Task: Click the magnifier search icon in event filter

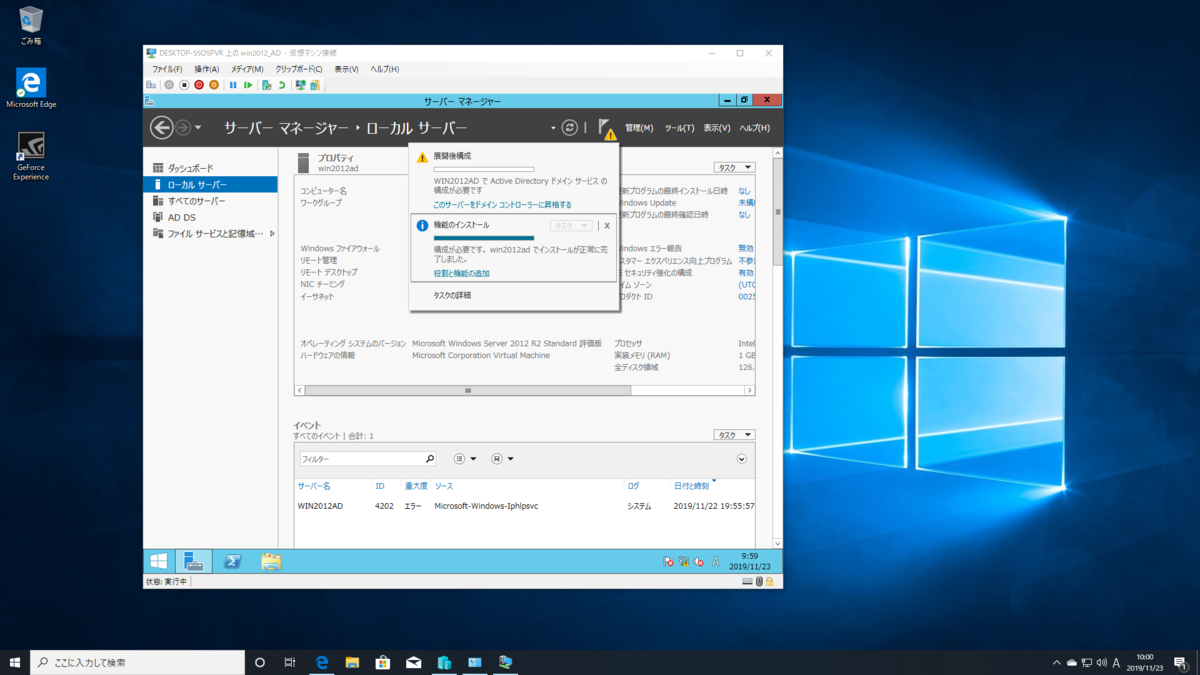Action: point(430,459)
